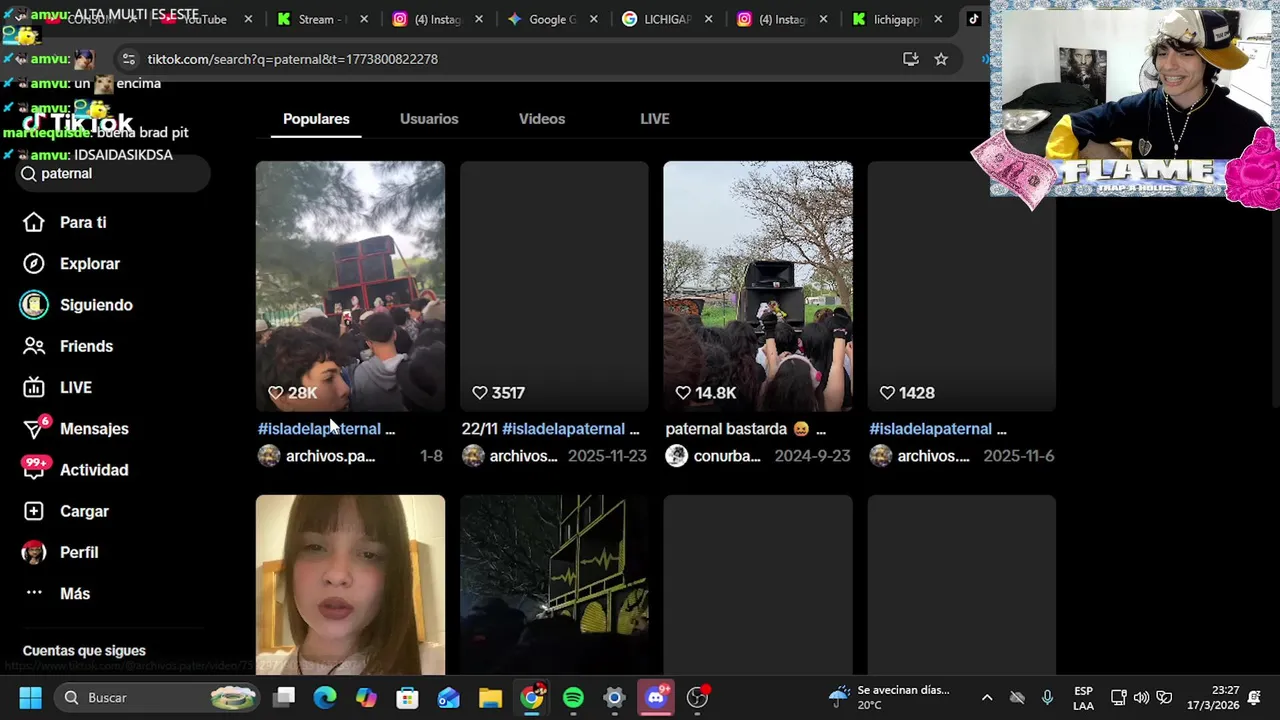Image resolution: width=1280 pixels, height=720 pixels.
Task: Click the ESP LAA language indicator
Action: coord(1083,697)
